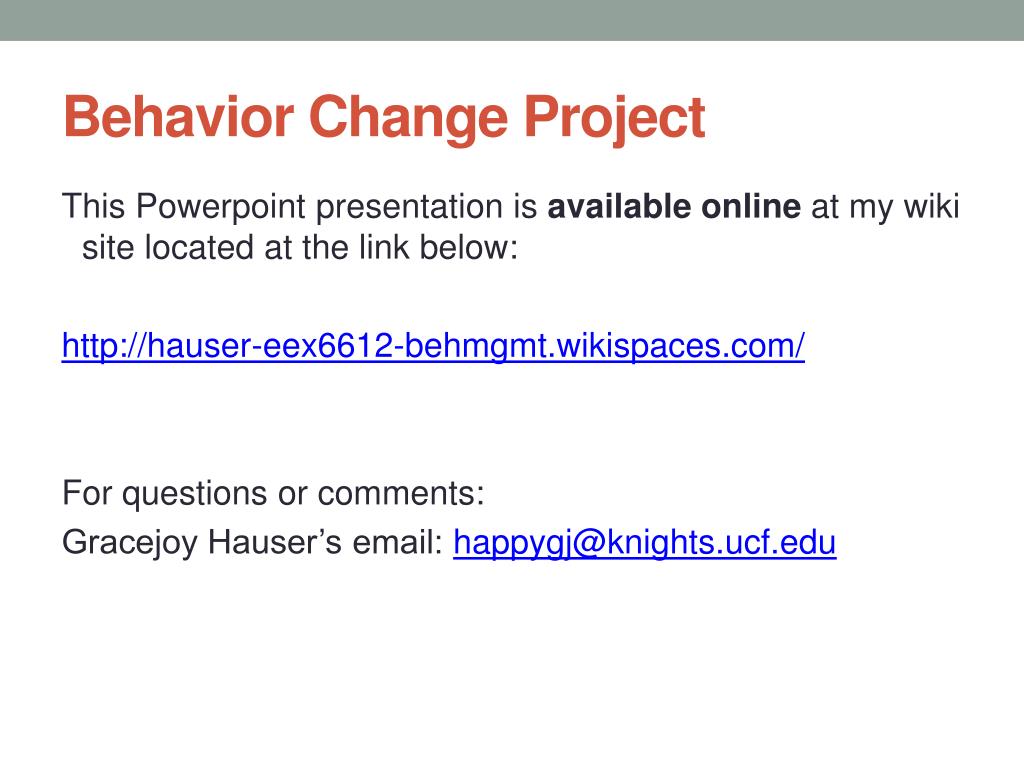Click the word 'Change' in the title
The width and height of the screenshot is (1024, 768).
(408, 119)
